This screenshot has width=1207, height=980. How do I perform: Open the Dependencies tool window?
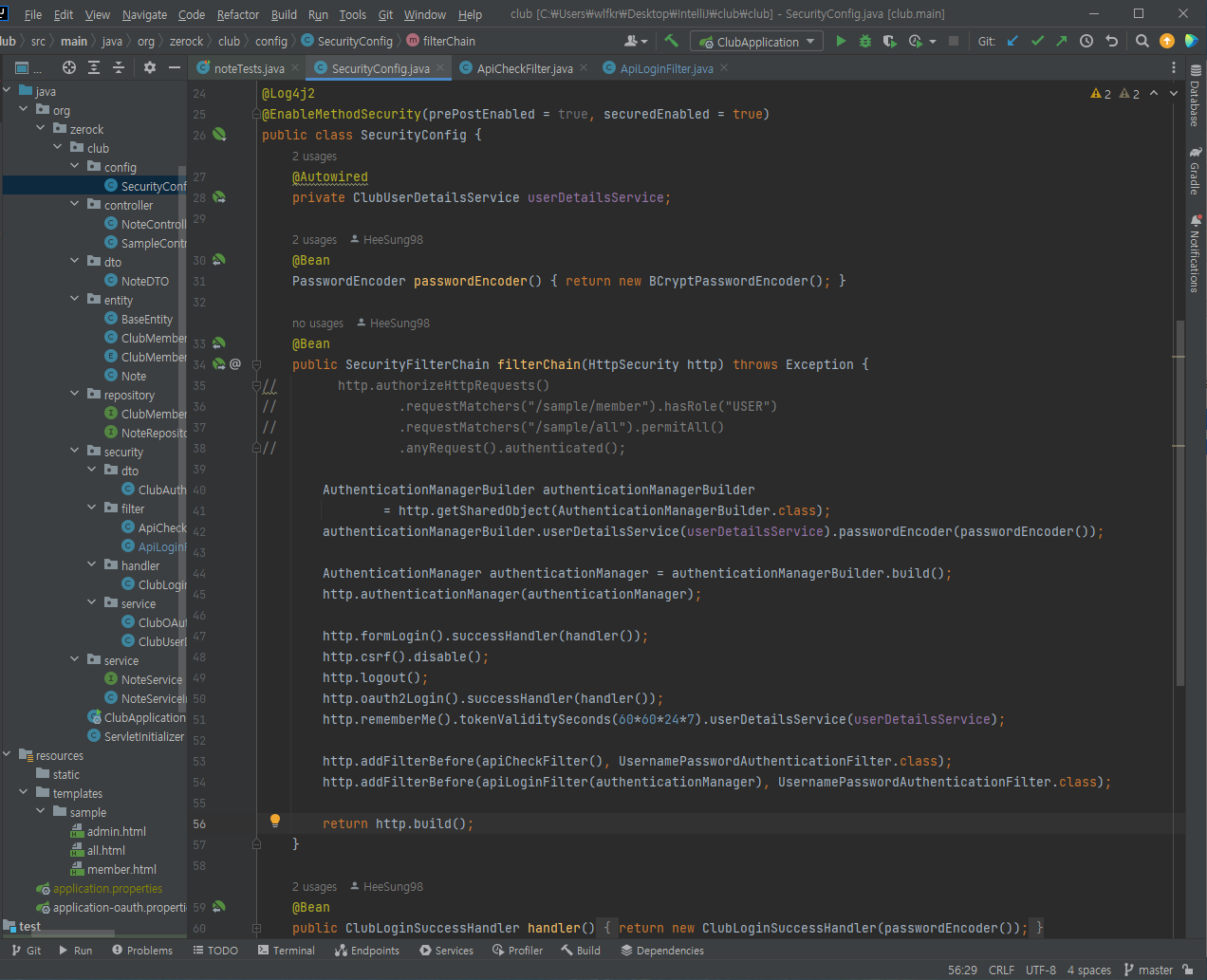(662, 950)
